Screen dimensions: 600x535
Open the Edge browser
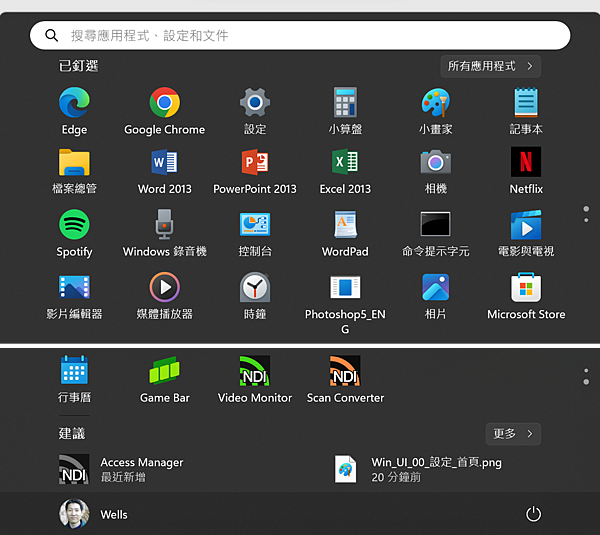[x=74, y=111]
